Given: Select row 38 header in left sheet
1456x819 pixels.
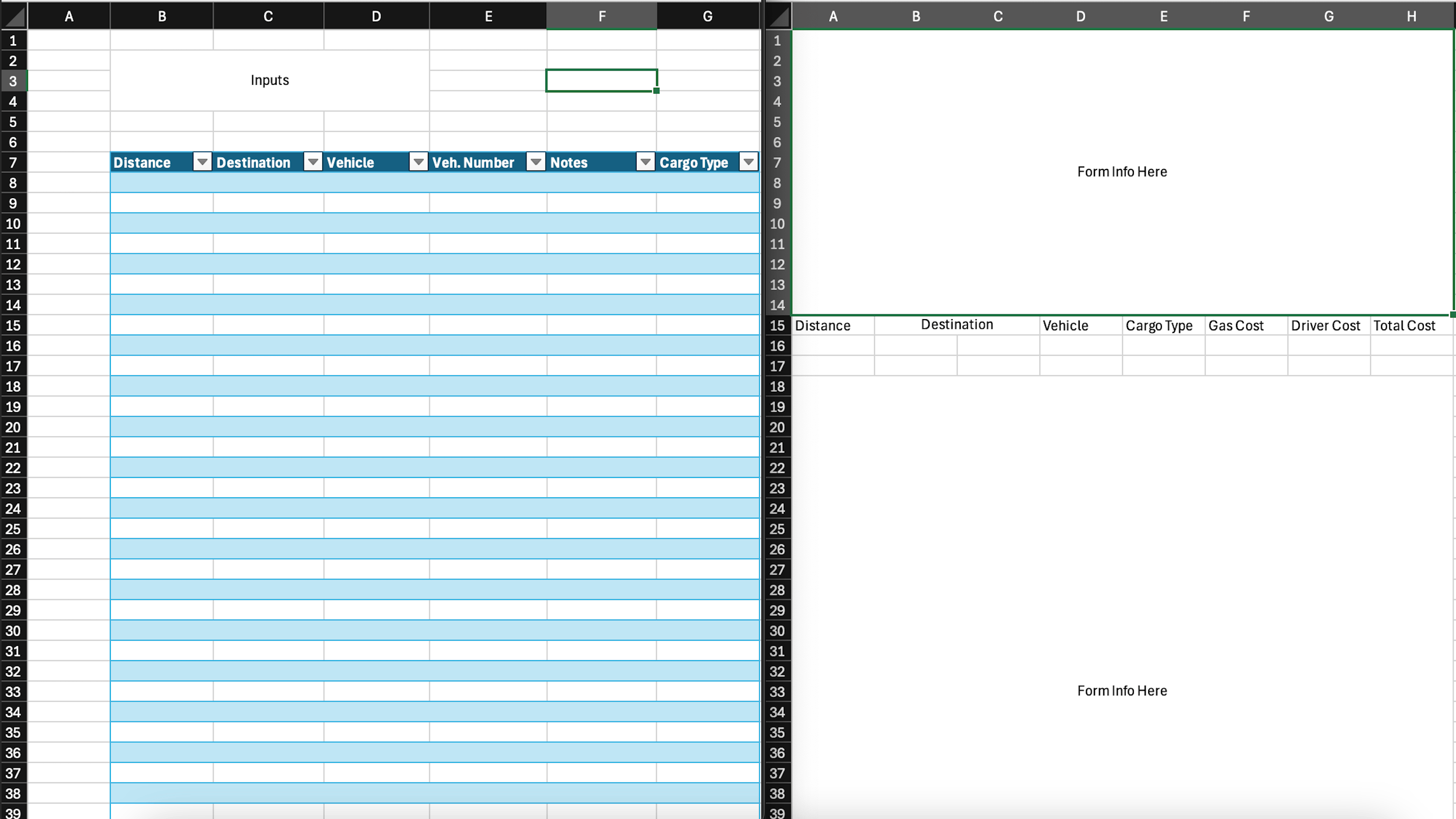Looking at the screenshot, I should pyautogui.click(x=14, y=793).
